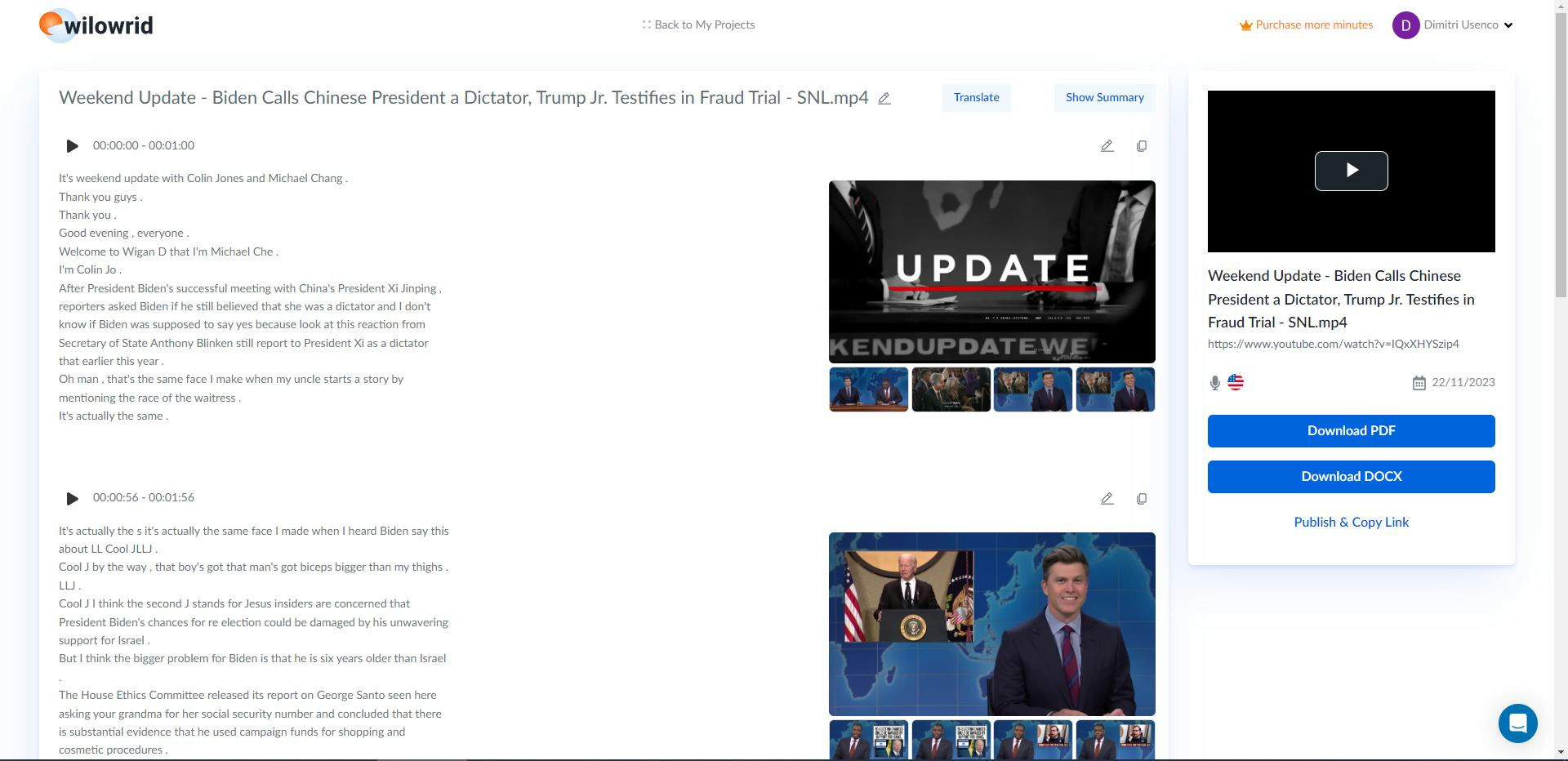Select first thumbnail under Biden frame

coord(868,740)
